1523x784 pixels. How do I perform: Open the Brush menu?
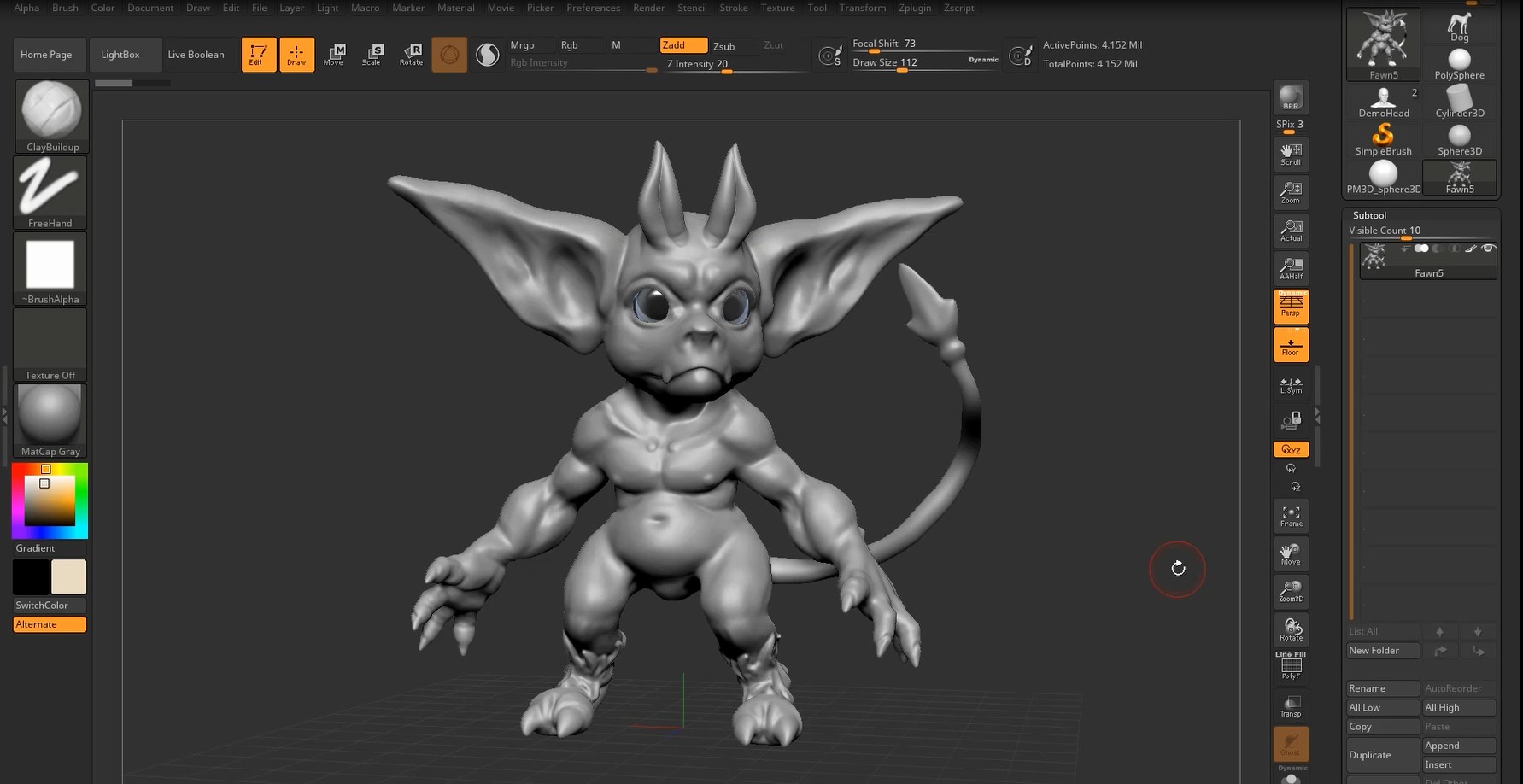pyautogui.click(x=65, y=8)
